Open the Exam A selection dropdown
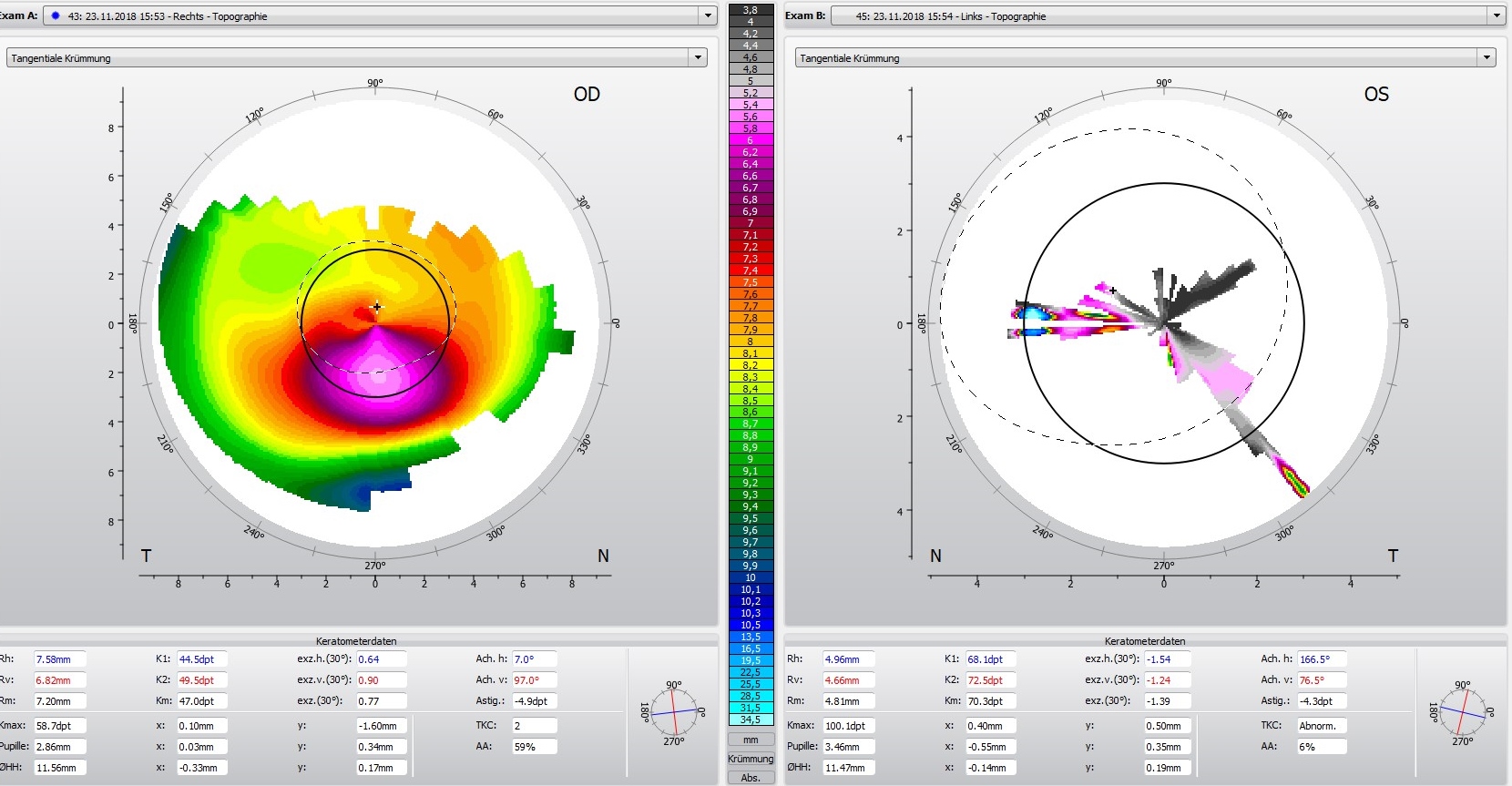Image resolution: width=1512 pixels, height=786 pixels. 709,15
